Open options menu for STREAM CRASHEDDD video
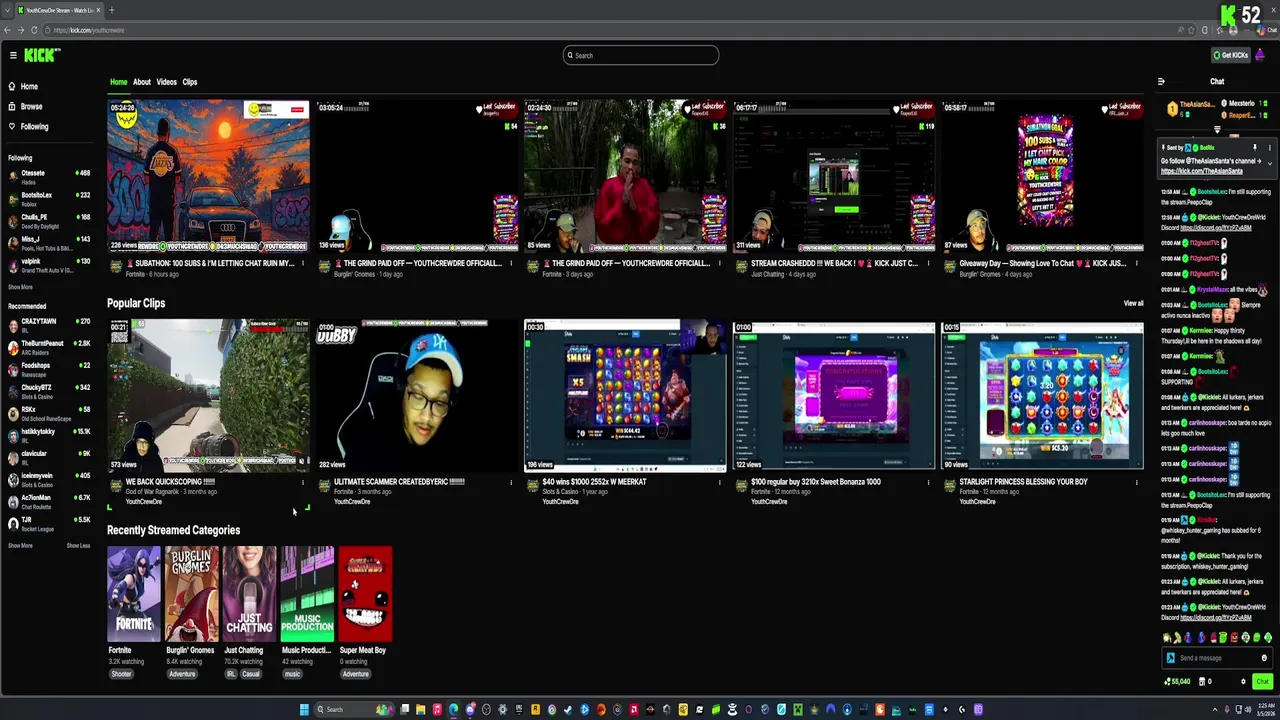 [x=928, y=264]
